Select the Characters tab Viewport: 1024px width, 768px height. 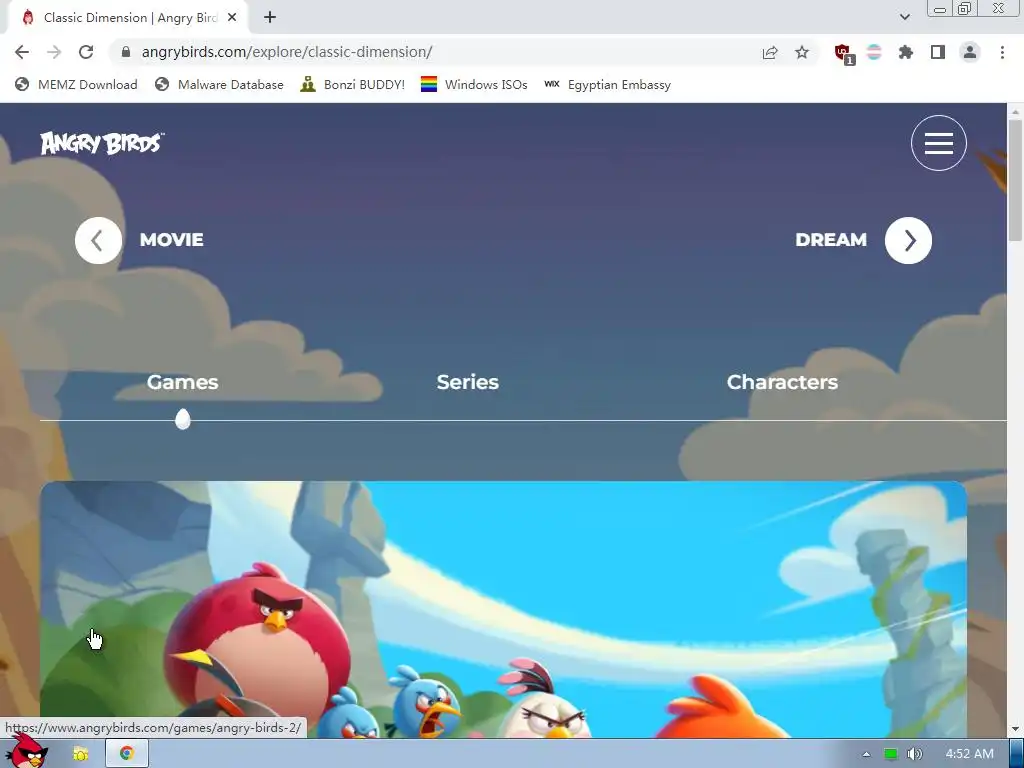(782, 382)
